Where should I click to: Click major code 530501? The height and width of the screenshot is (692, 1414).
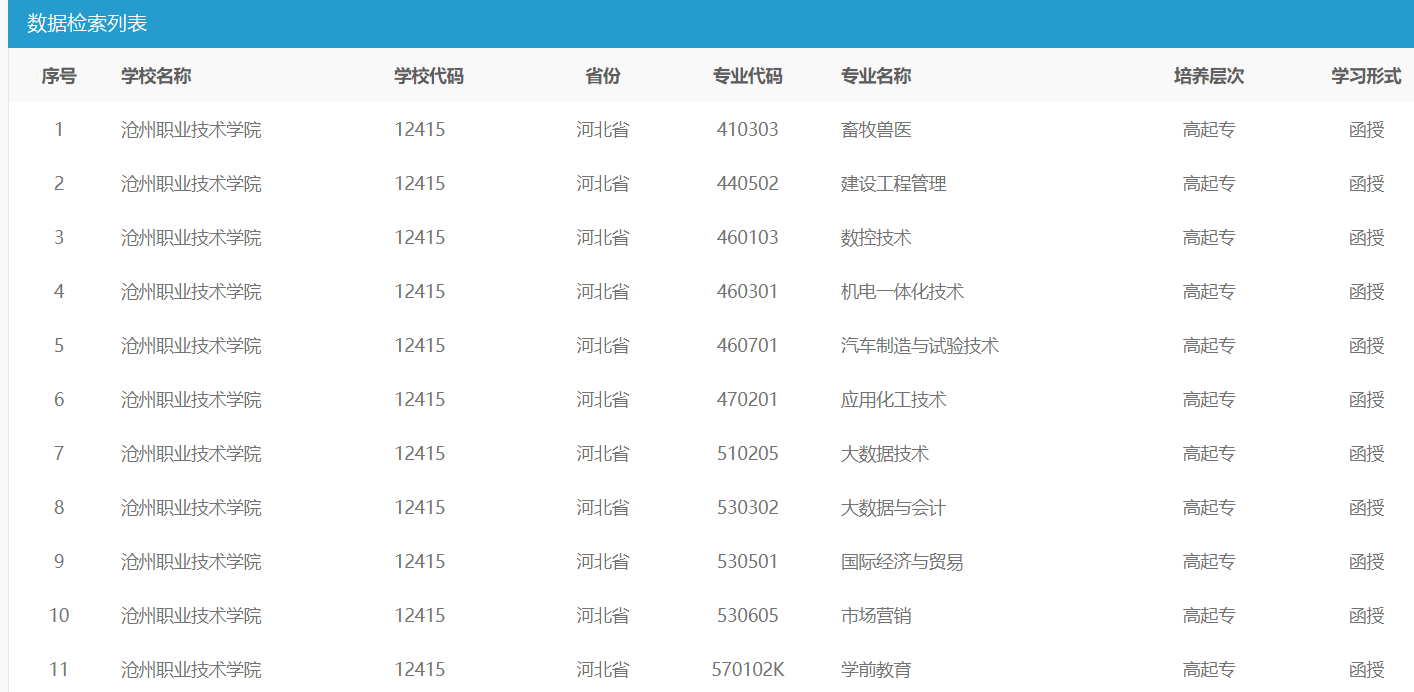click(x=747, y=562)
